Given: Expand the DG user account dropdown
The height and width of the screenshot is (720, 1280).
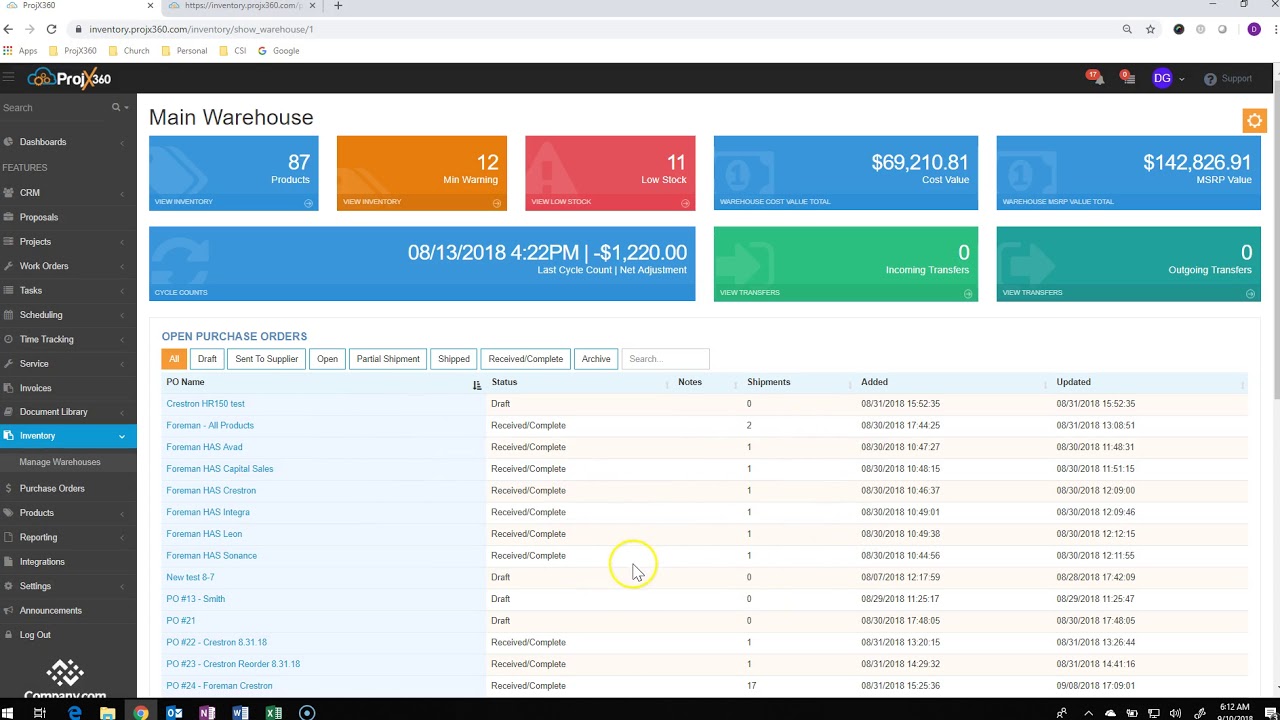Looking at the screenshot, I should (1168, 78).
